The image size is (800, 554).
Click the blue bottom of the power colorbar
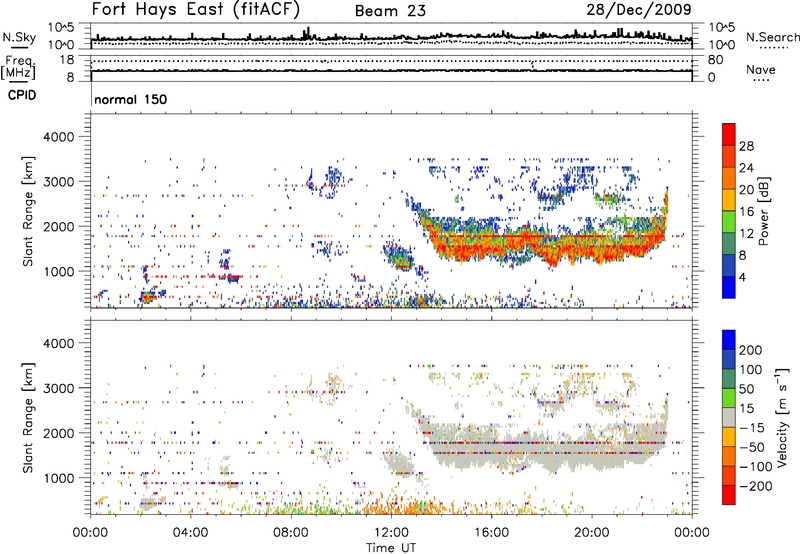(729, 287)
